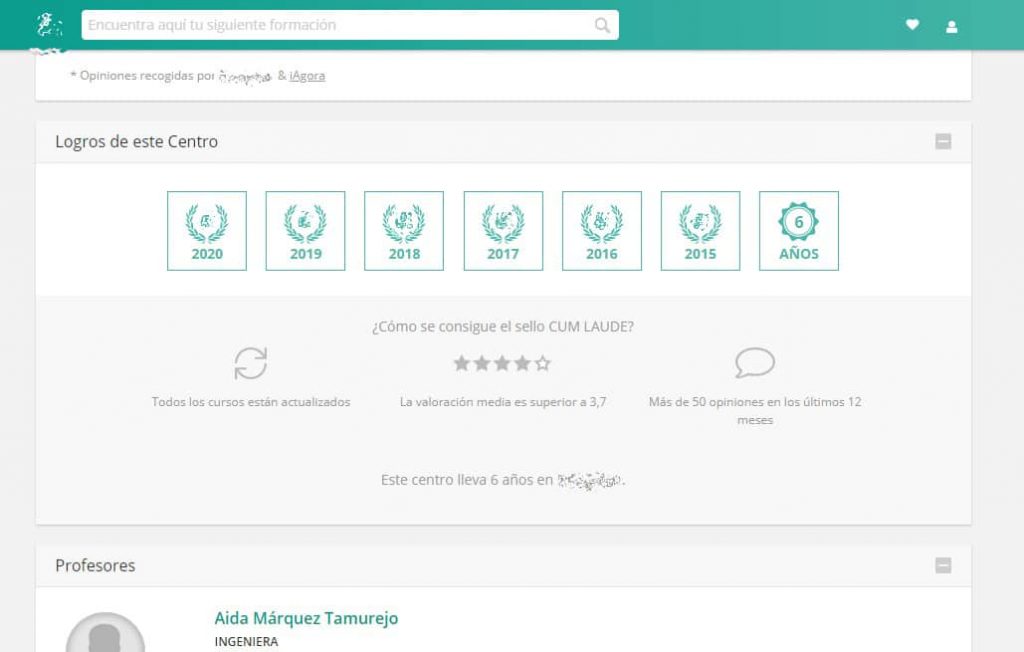Select the Cum Laude 2017 seal

click(503, 230)
